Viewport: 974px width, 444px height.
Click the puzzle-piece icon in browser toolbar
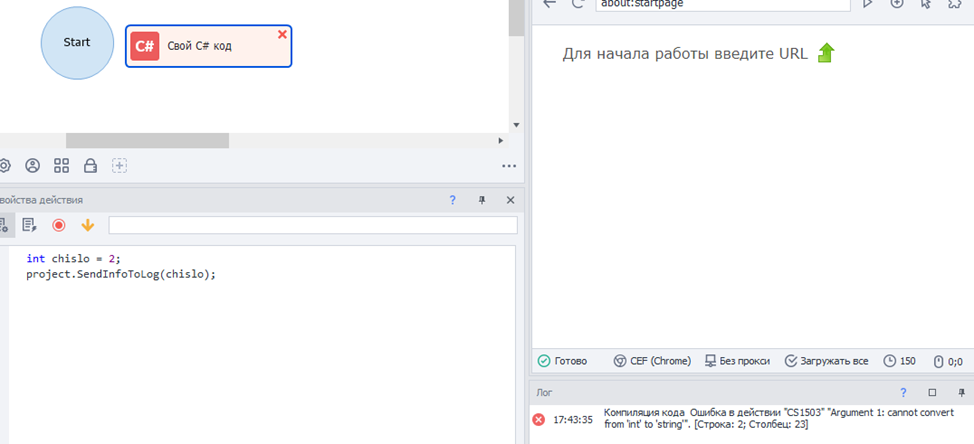pos(955,3)
